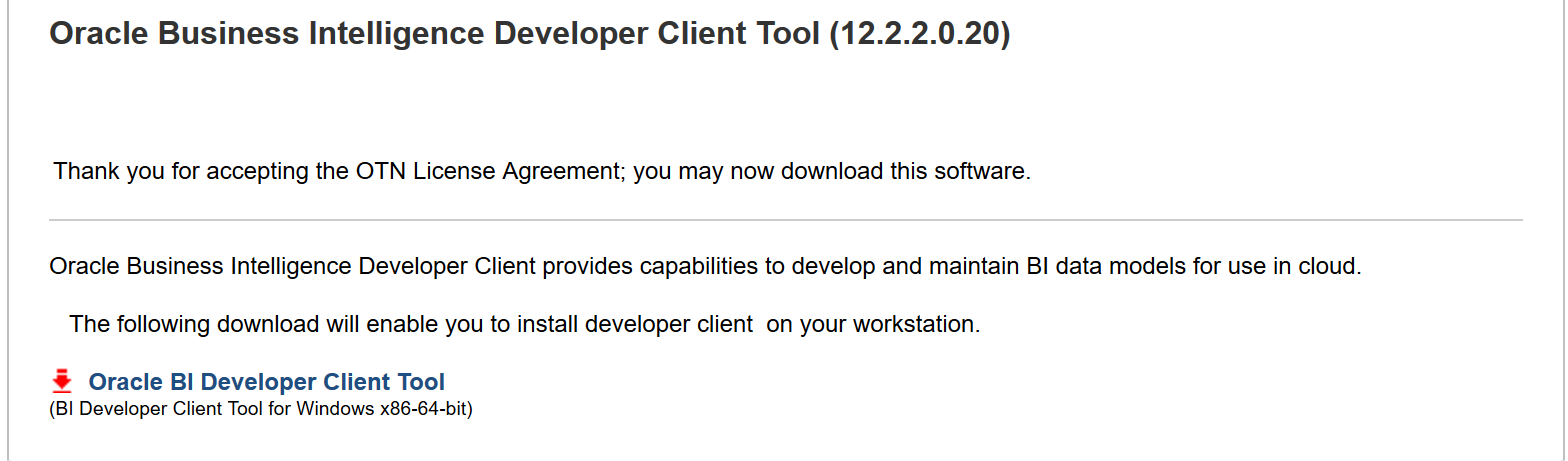This screenshot has height=461, width=1568.
Task: Click the word "Oracle" in the heading
Action: point(98,34)
